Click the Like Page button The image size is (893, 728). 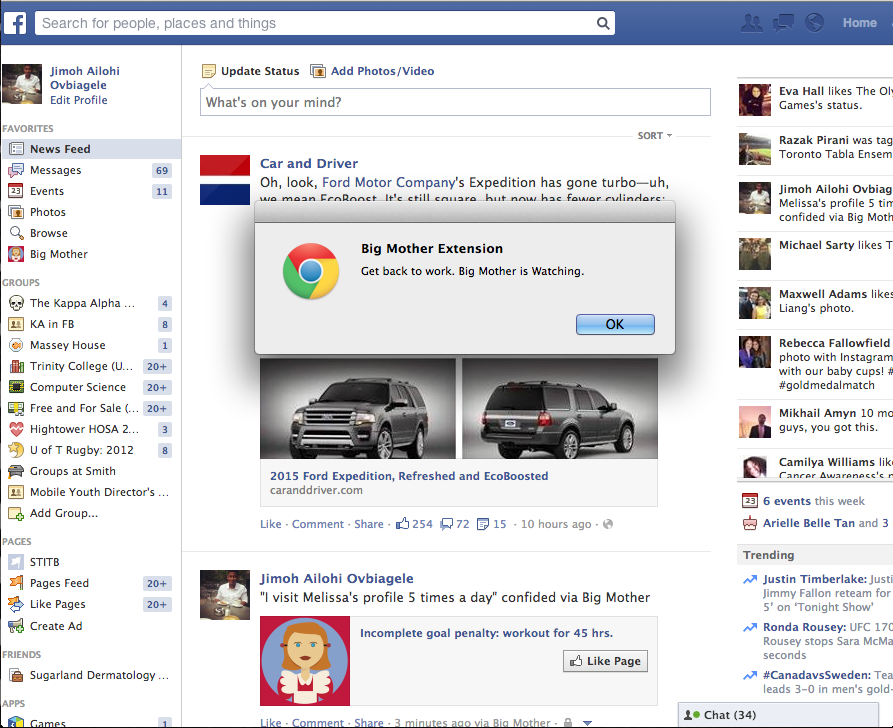[605, 661]
